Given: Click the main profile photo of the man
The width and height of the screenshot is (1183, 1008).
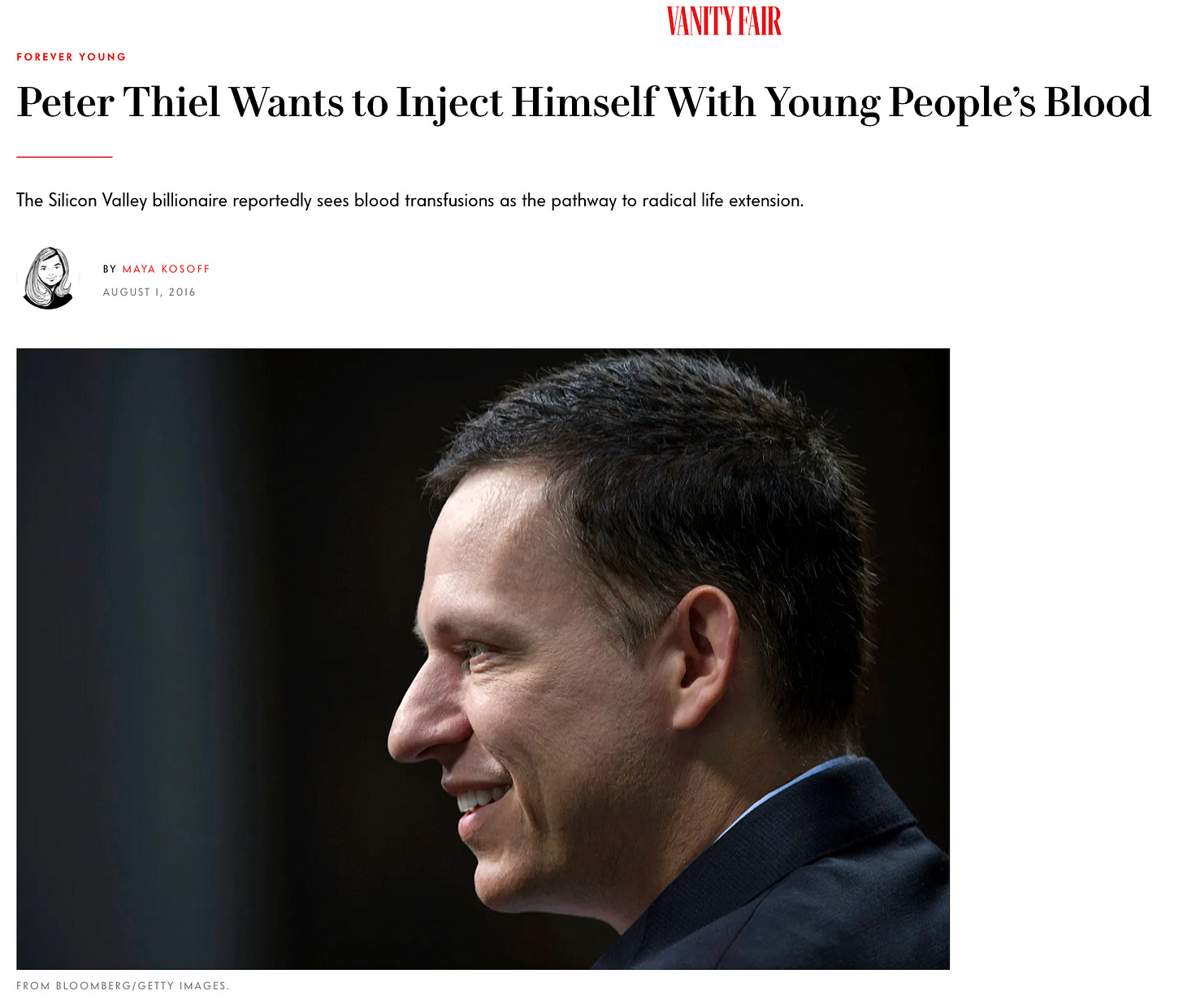Looking at the screenshot, I should (483, 659).
